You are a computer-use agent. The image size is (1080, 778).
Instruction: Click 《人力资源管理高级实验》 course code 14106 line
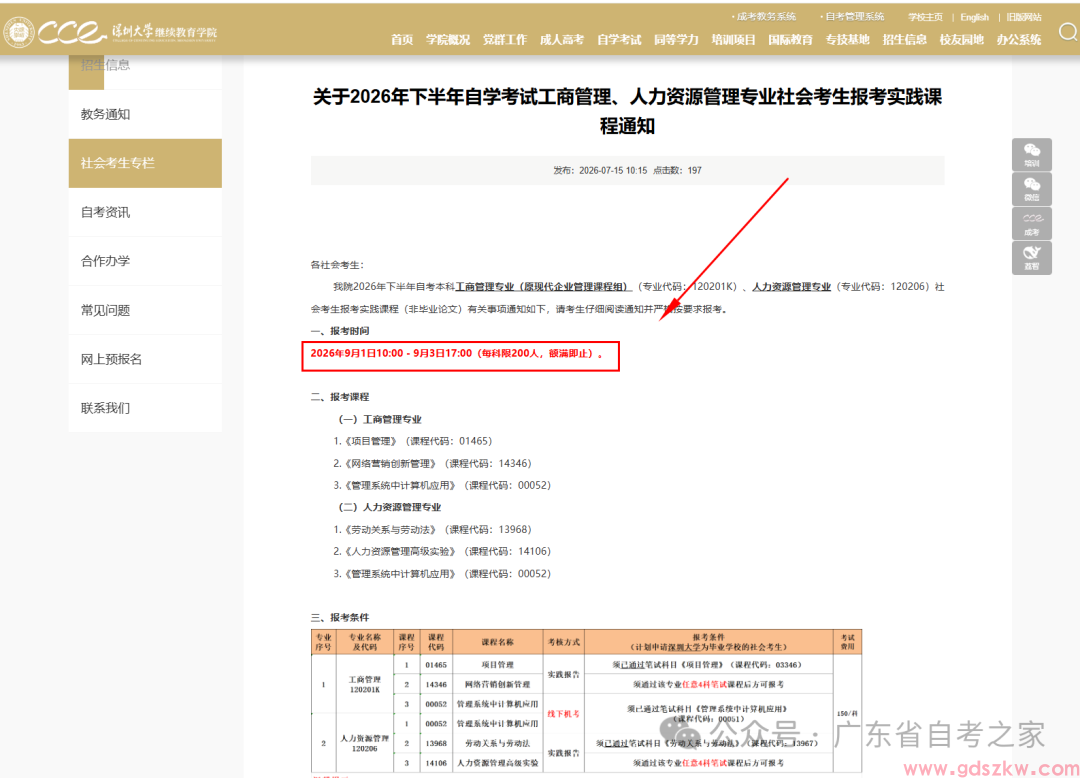[x=442, y=551]
